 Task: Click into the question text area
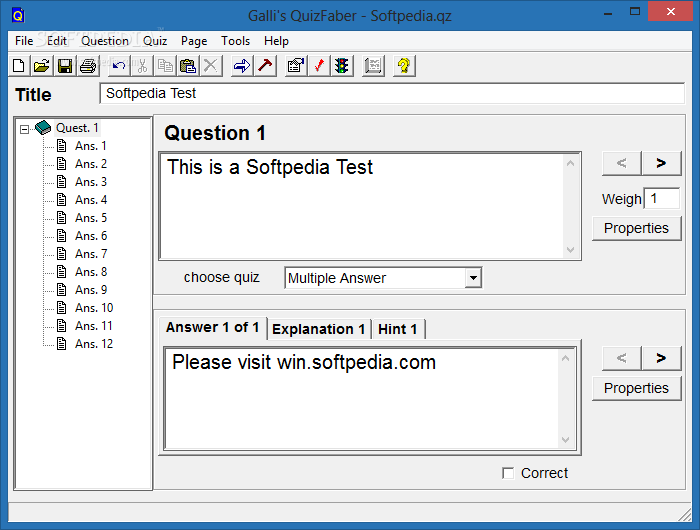coord(362,206)
